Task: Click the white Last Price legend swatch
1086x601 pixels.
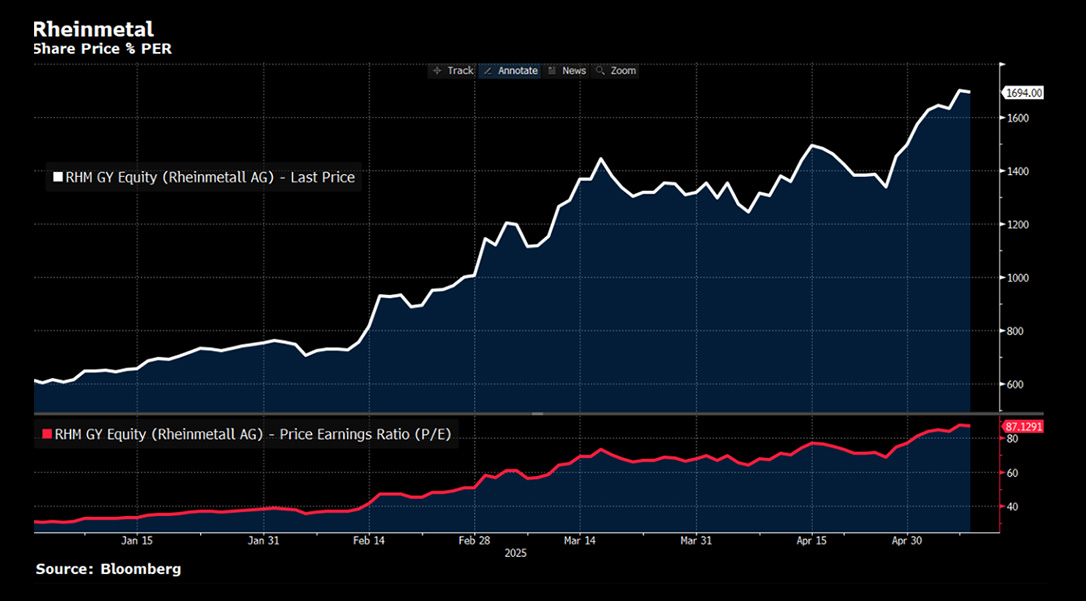Action: point(58,178)
